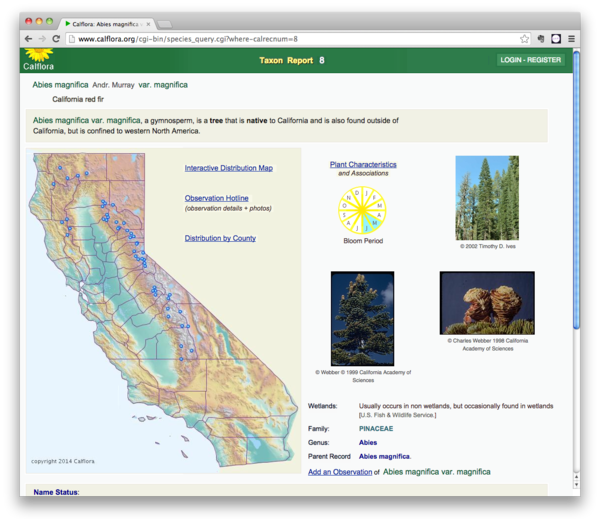Open Distribution by County link

220,238
